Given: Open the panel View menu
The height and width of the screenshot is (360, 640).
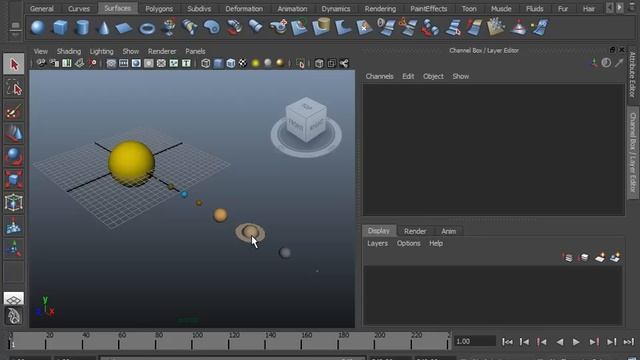Looking at the screenshot, I should (40, 51).
